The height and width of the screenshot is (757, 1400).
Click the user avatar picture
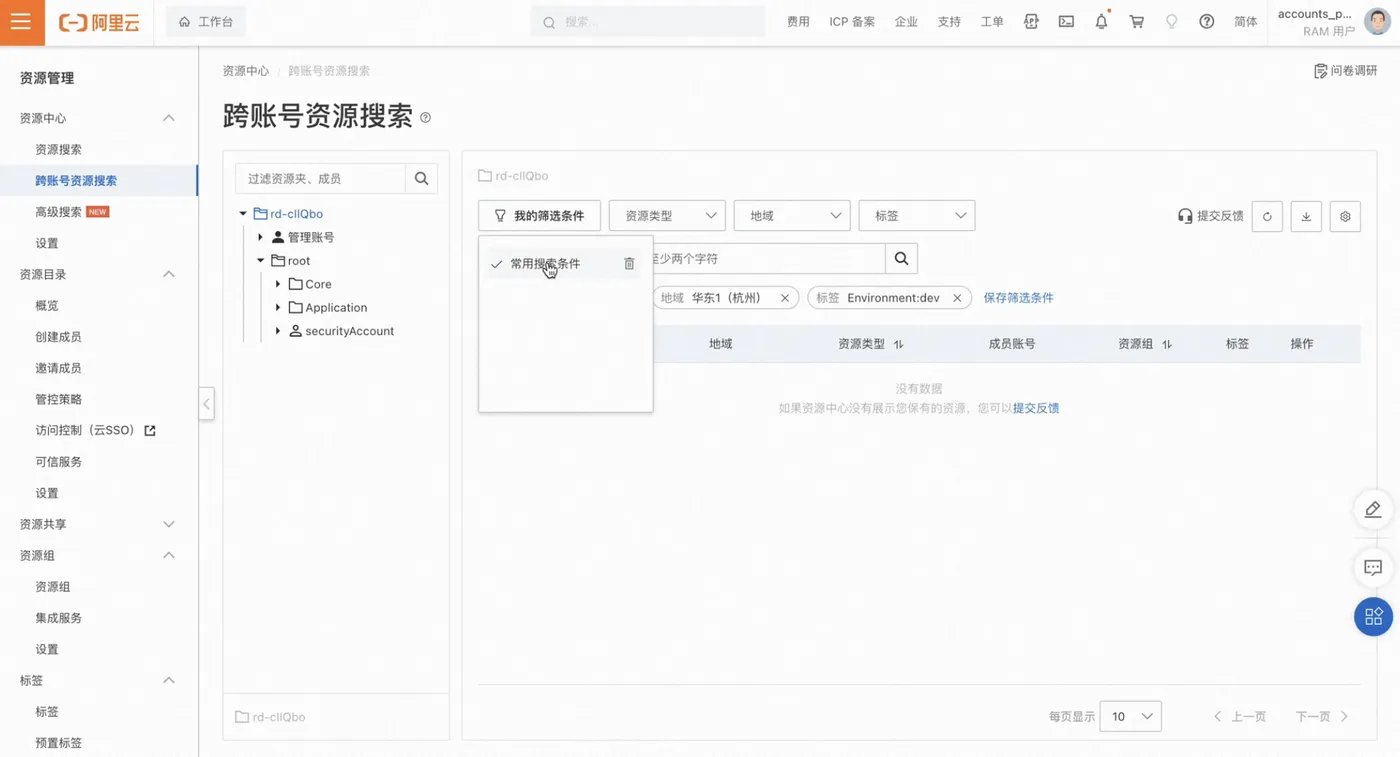click(1378, 21)
